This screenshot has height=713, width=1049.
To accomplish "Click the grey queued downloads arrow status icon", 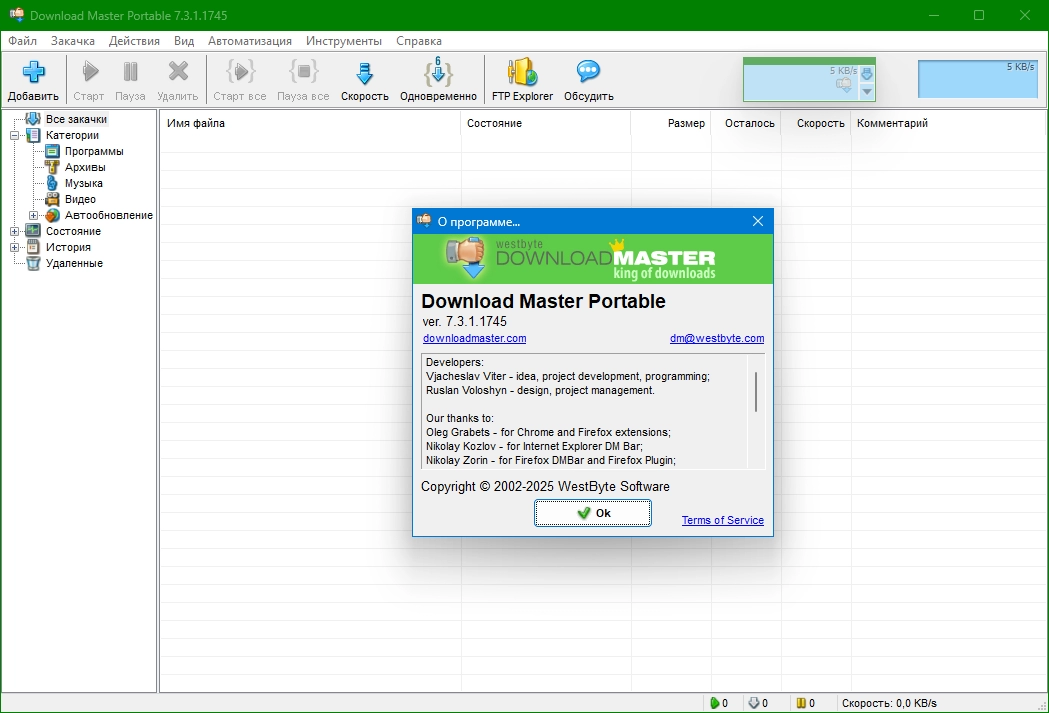I will [x=754, y=703].
